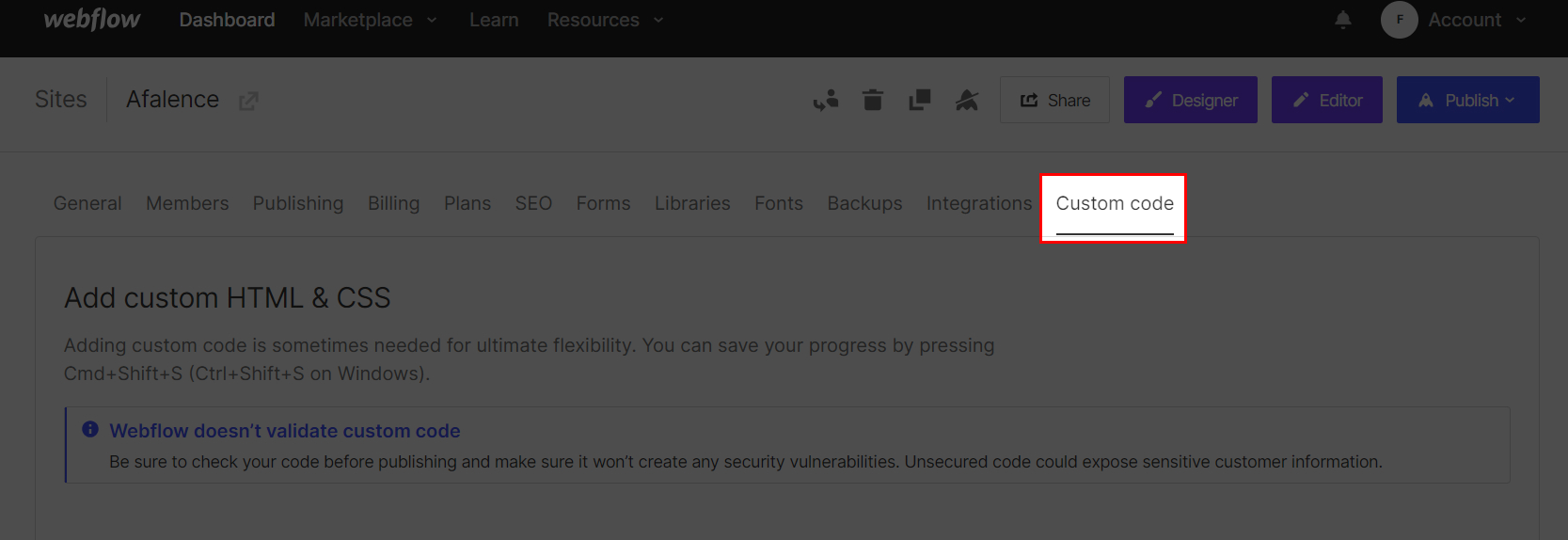
Task: Go to Dashboard
Action: point(227,20)
